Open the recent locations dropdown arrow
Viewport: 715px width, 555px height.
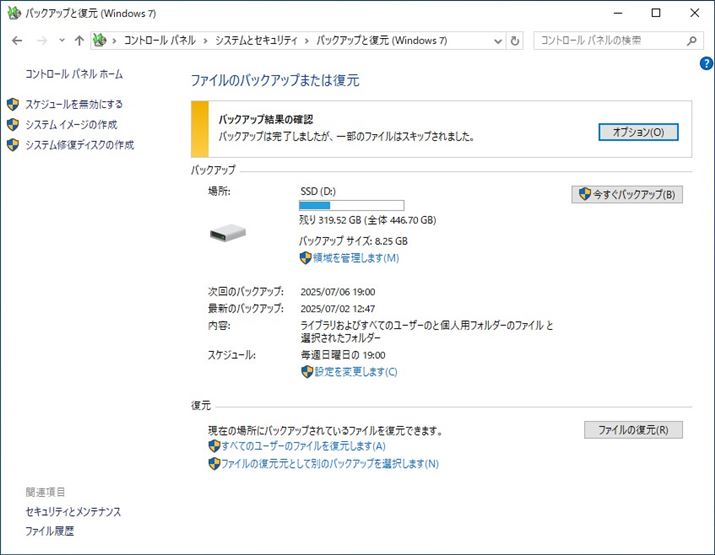click(x=62, y=41)
